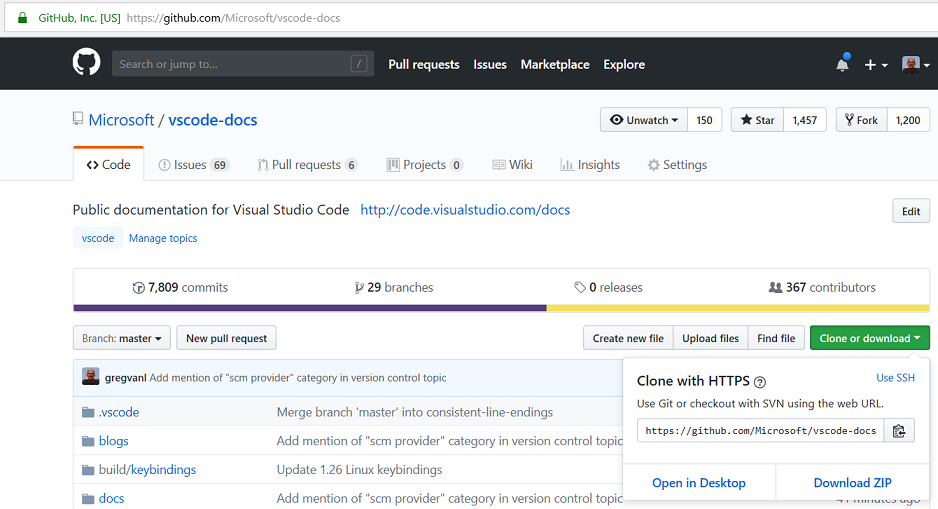938x509 pixels.
Task: Open commit 'Update 1.26 Linux keybindings'
Action: (360, 470)
